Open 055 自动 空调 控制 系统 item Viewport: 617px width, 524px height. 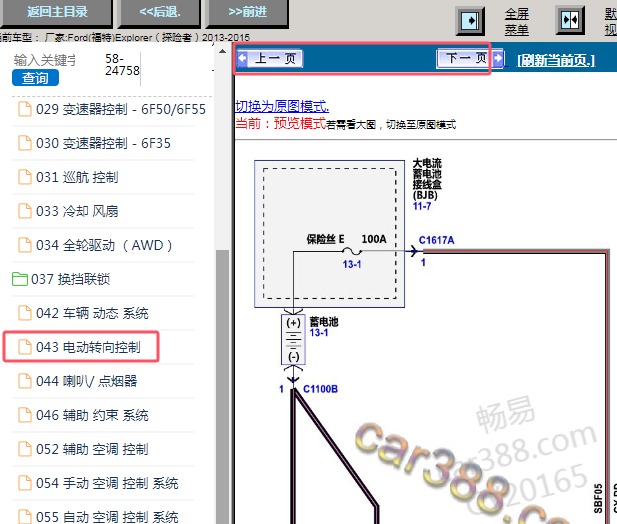[98, 517]
